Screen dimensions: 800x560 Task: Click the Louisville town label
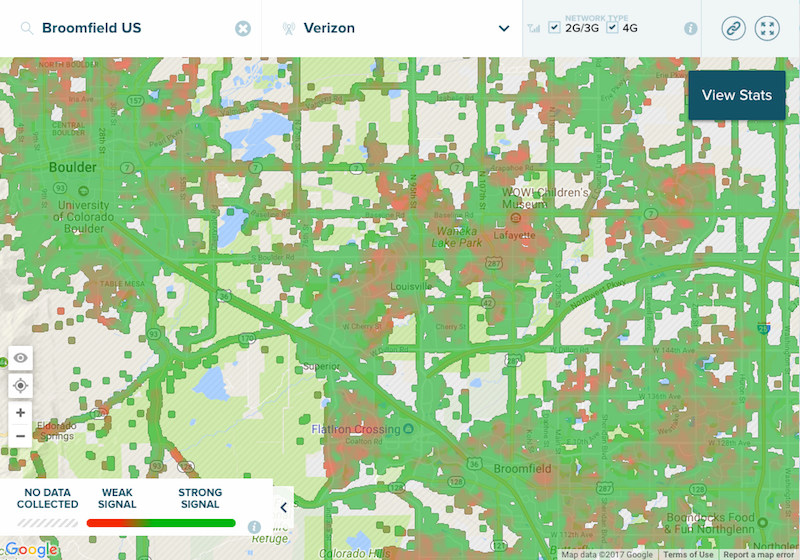coord(411,286)
